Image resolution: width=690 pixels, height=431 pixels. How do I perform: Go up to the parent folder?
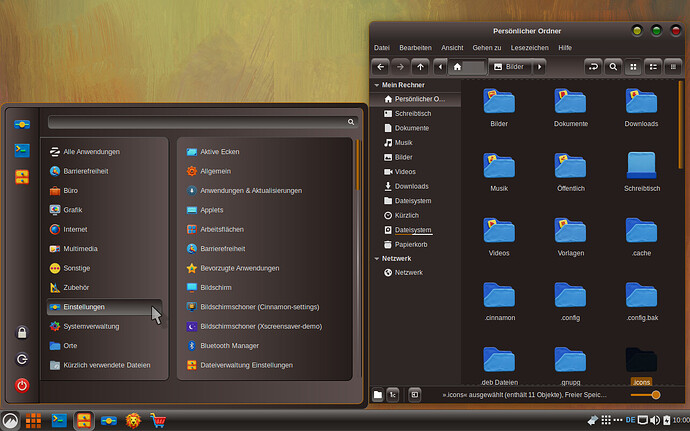pyautogui.click(x=421, y=67)
